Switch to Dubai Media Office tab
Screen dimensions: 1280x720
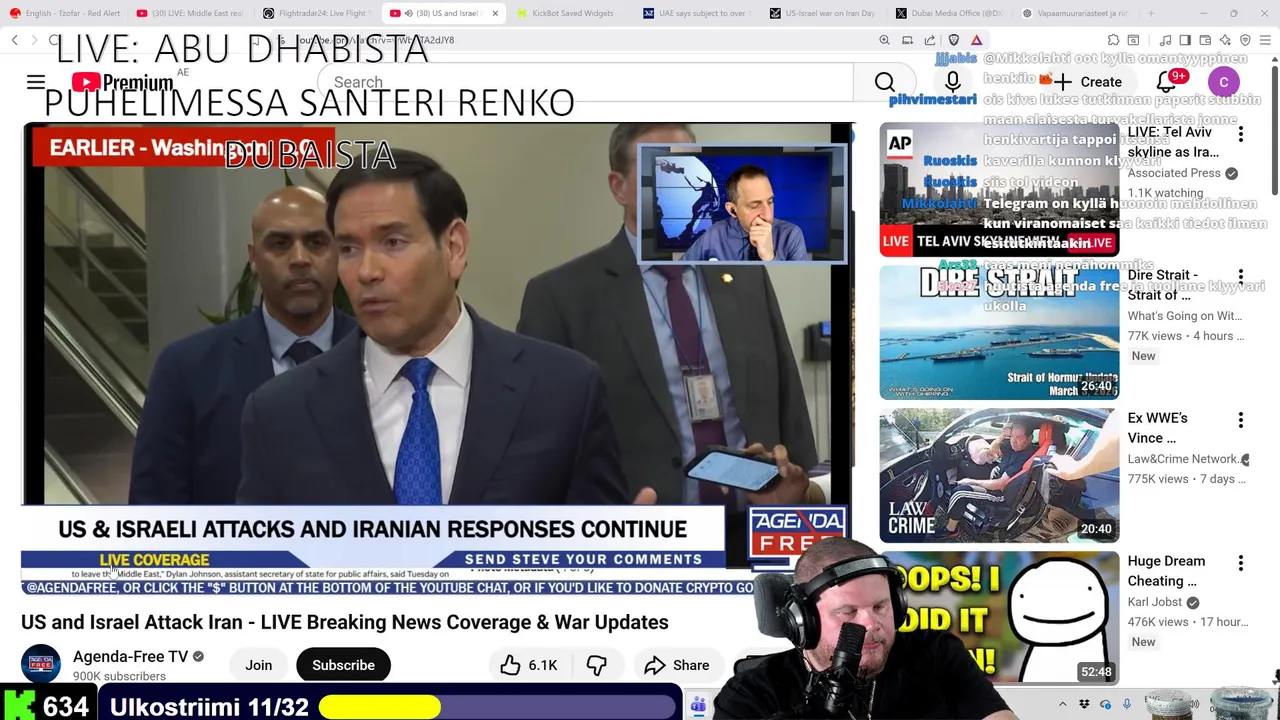click(x=949, y=13)
